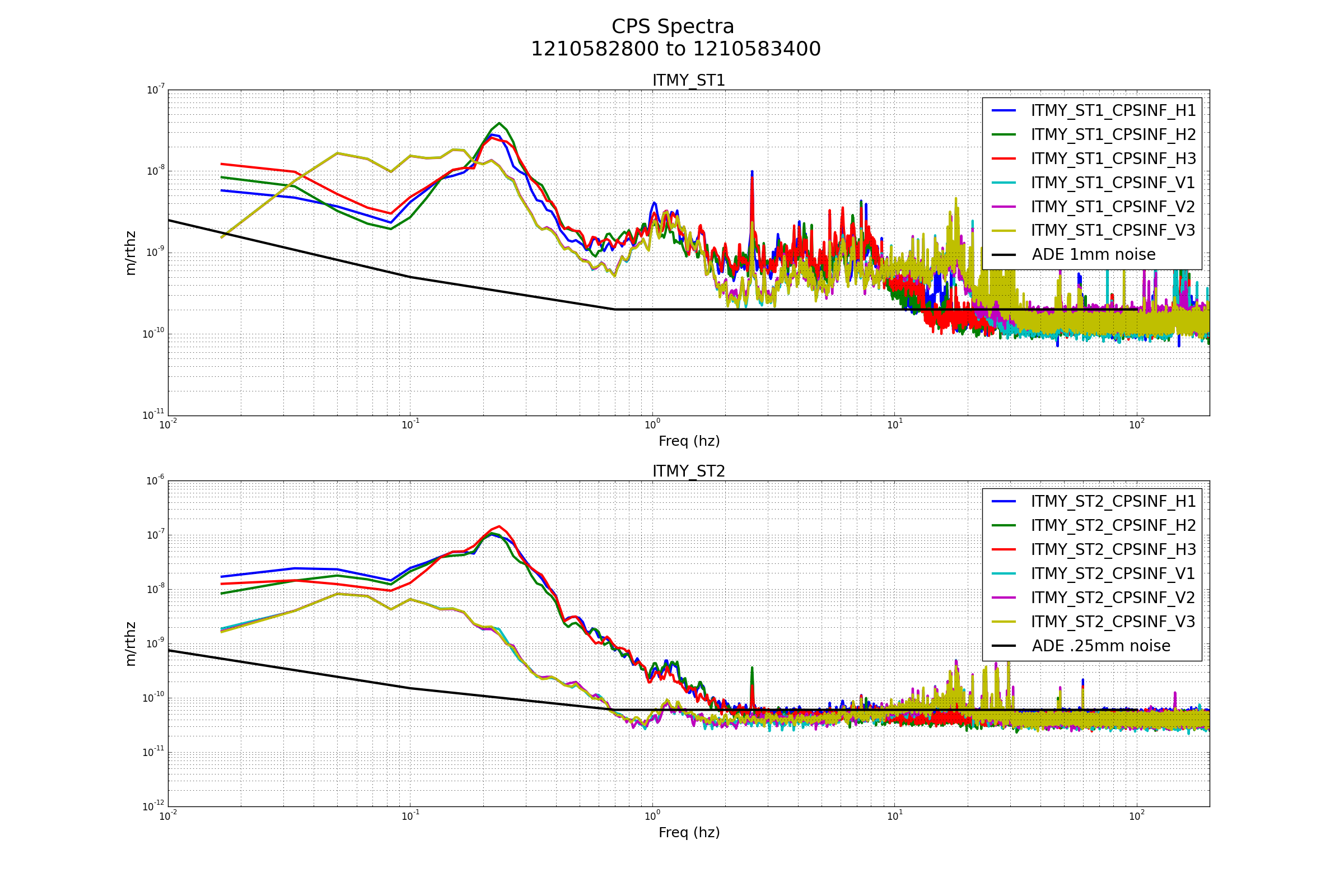
Task: Click the green ITMY_ST1_CPSINF_H2 legend line
Action: click(x=1004, y=134)
